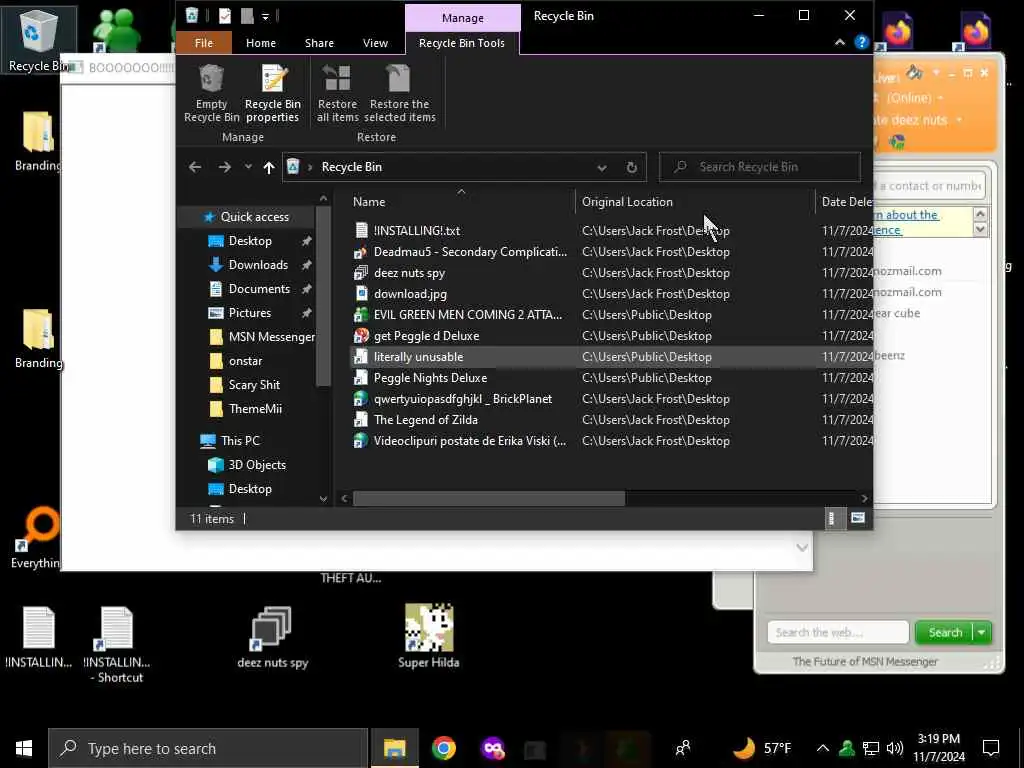Click Search button in MSN Messenger
This screenshot has width=1024, height=768.
coord(945,632)
